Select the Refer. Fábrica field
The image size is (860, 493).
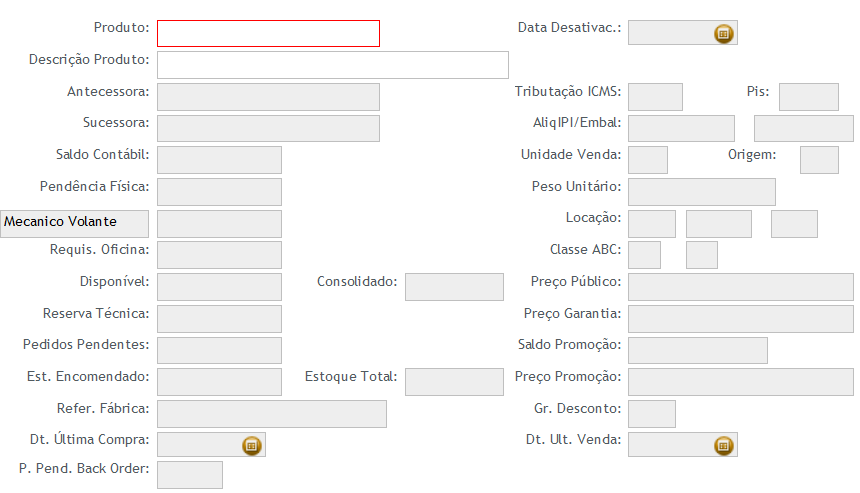[x=272, y=413]
